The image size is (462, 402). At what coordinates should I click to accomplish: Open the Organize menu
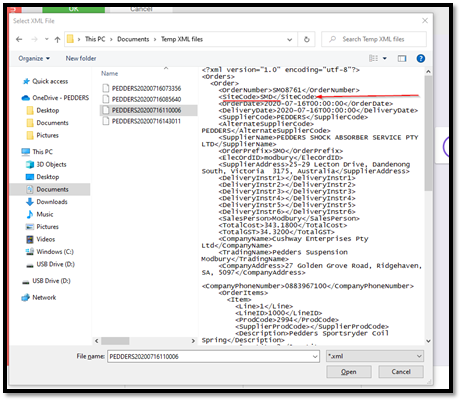pyautogui.click(x=34, y=58)
